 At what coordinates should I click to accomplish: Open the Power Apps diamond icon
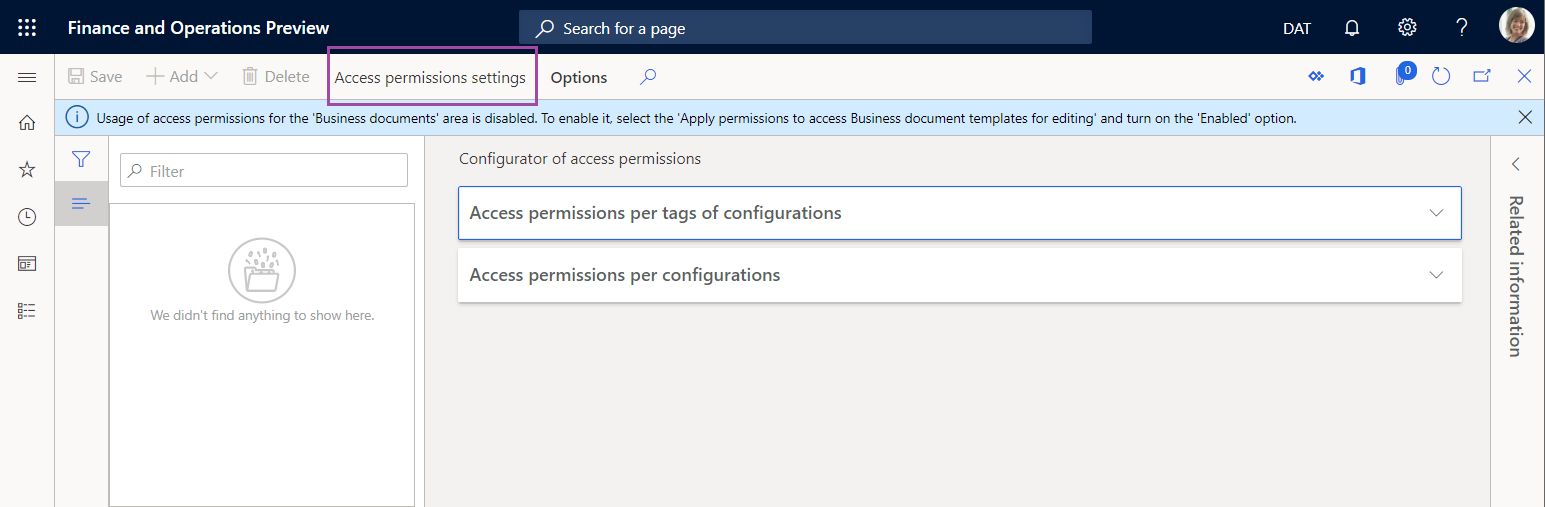coord(1316,77)
